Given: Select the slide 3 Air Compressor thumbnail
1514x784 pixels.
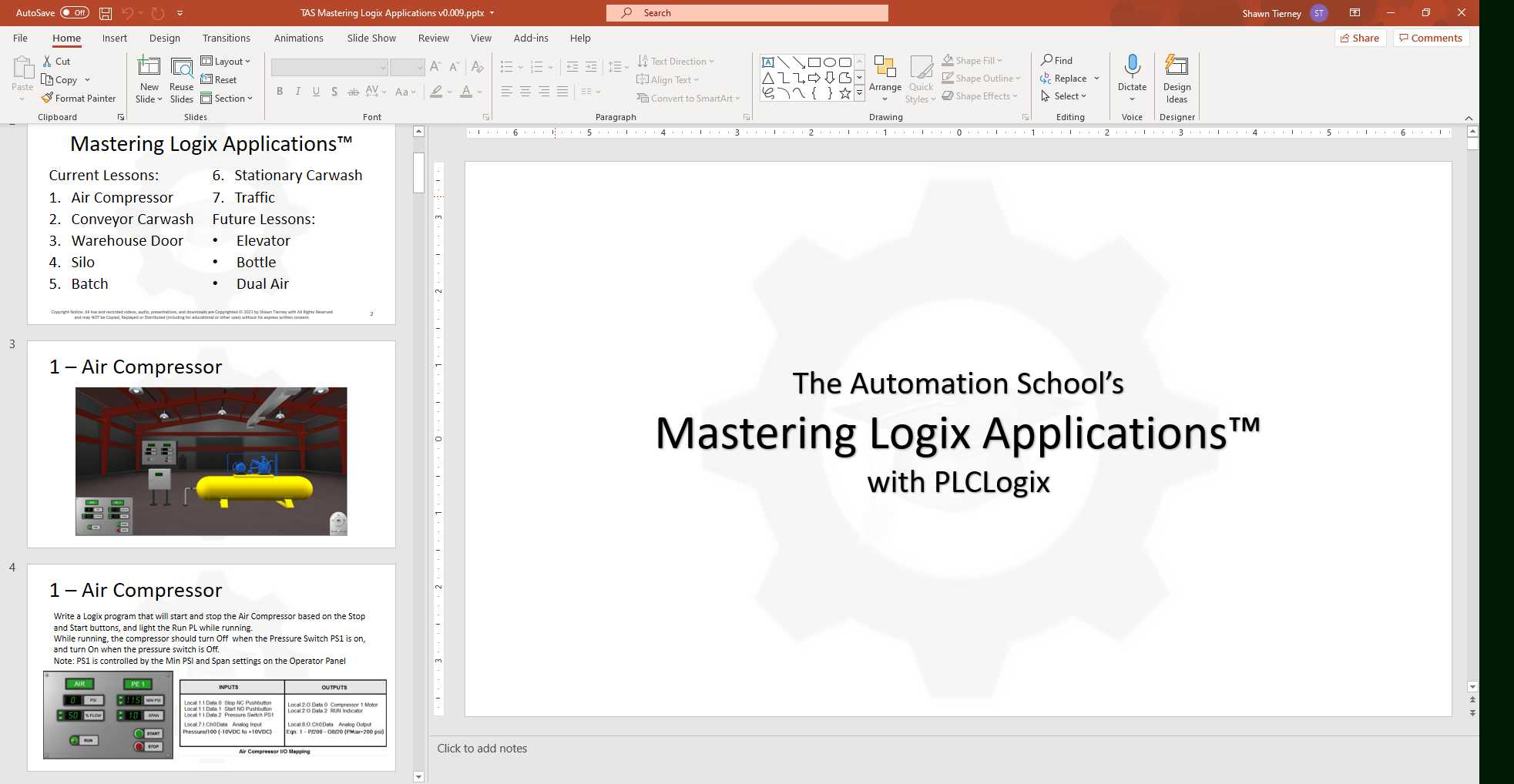Looking at the screenshot, I should tap(211, 444).
